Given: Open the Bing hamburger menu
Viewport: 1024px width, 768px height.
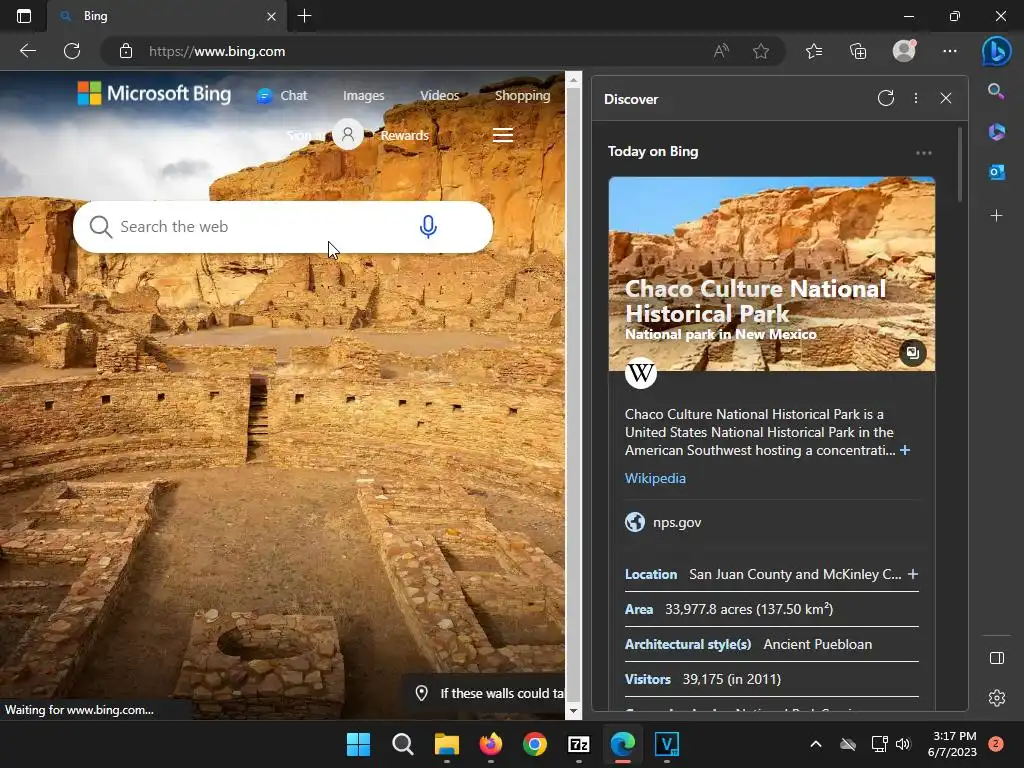Looking at the screenshot, I should pos(503,135).
